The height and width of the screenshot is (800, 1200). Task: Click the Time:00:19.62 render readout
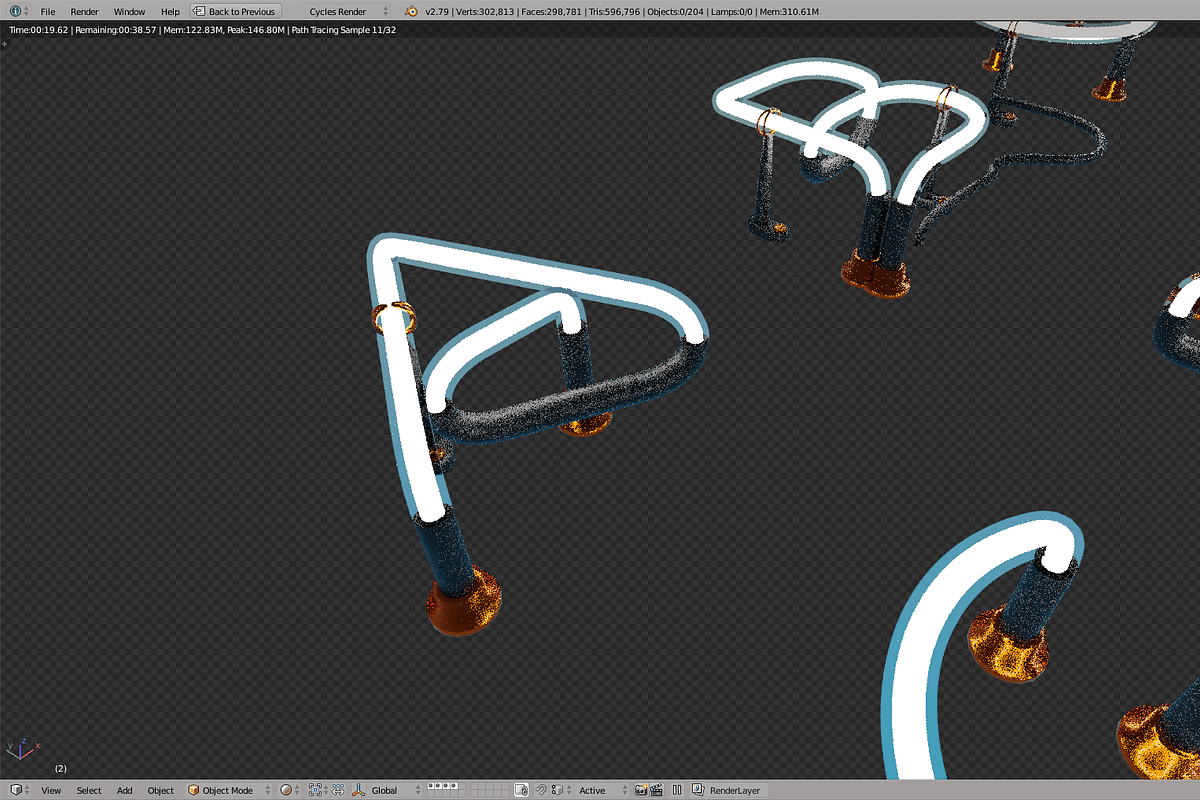point(39,30)
